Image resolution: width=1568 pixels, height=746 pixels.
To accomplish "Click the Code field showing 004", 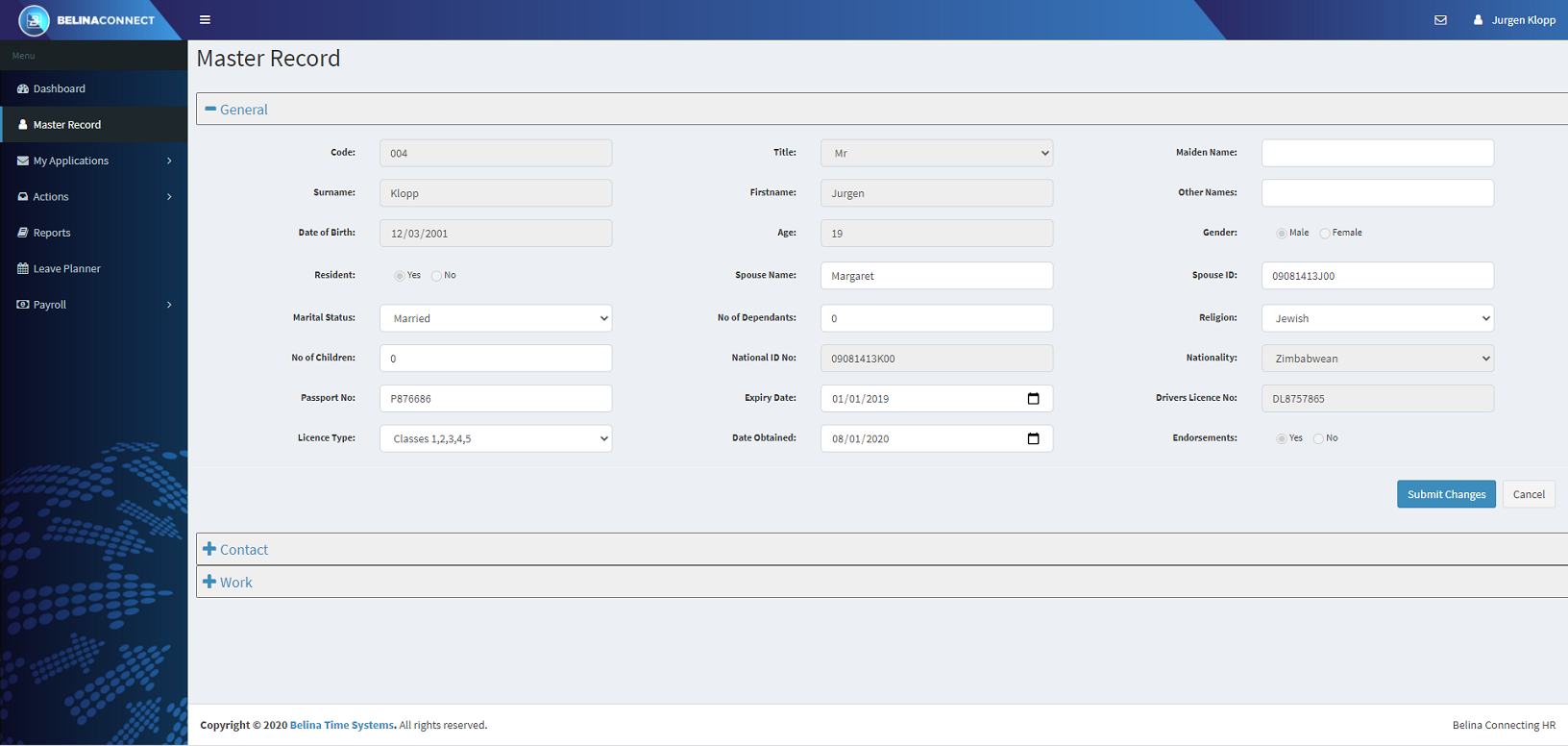I will pyautogui.click(x=496, y=153).
